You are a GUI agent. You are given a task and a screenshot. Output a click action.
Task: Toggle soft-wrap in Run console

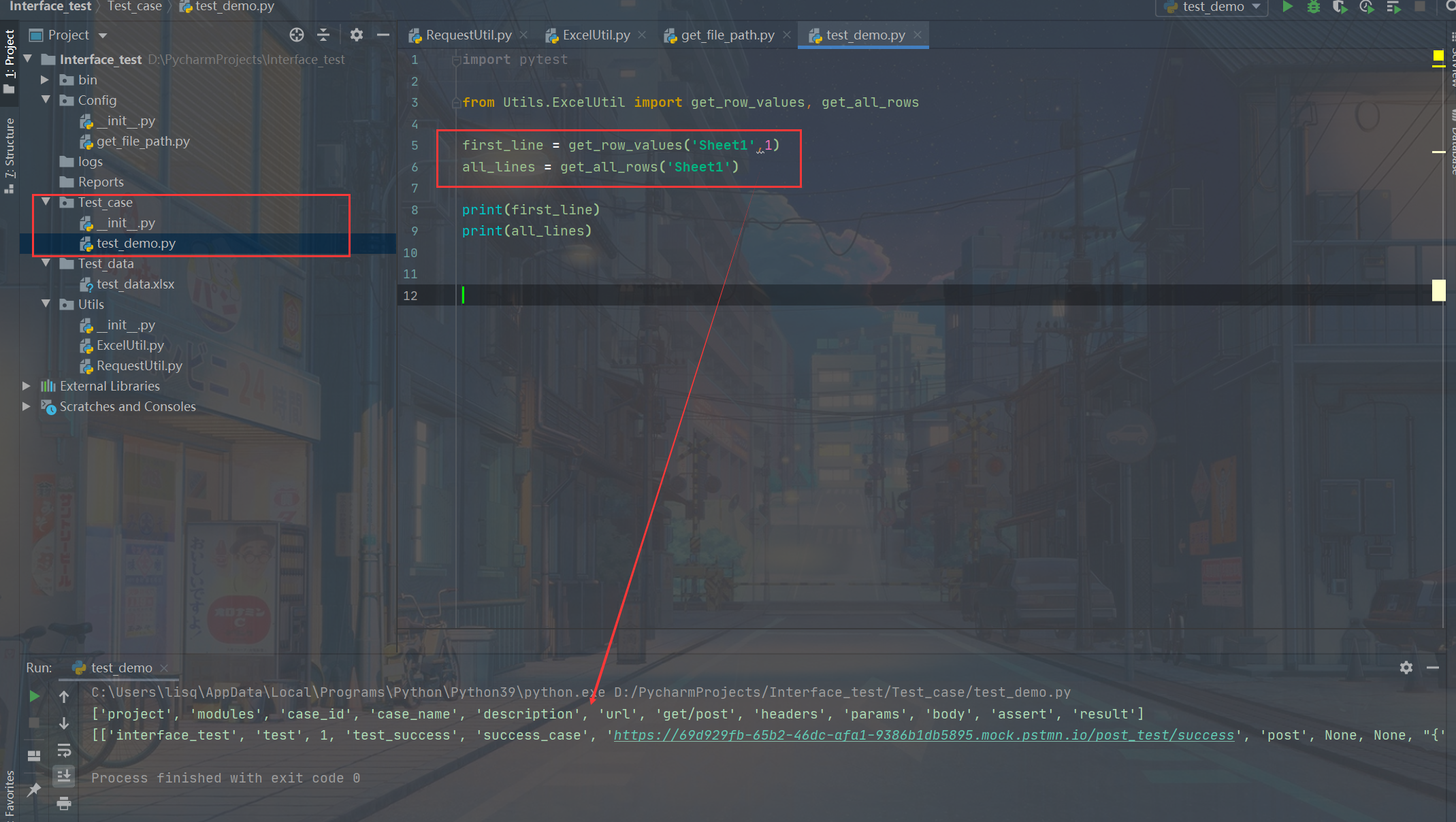click(64, 750)
